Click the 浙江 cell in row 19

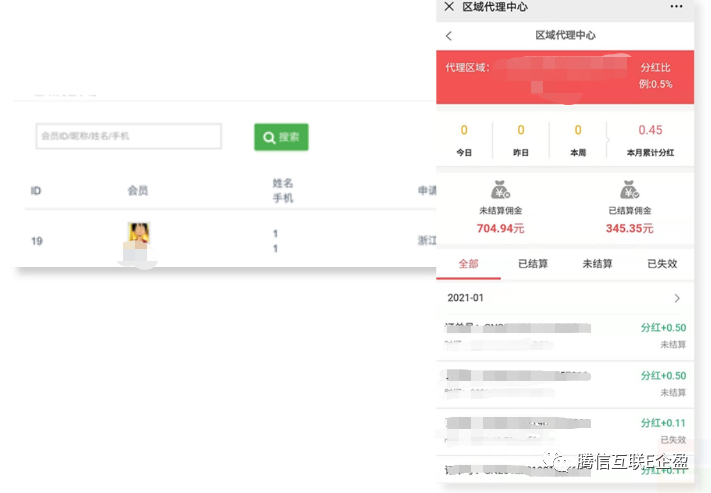point(427,241)
